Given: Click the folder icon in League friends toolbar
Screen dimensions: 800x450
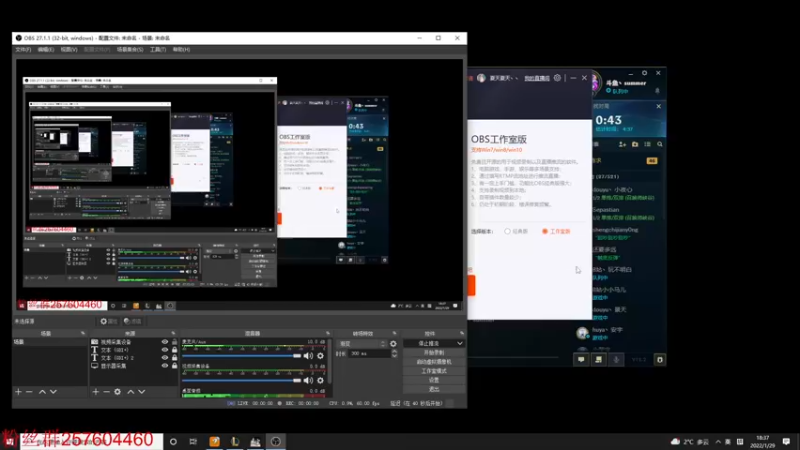Looking at the screenshot, I should click(635, 144).
